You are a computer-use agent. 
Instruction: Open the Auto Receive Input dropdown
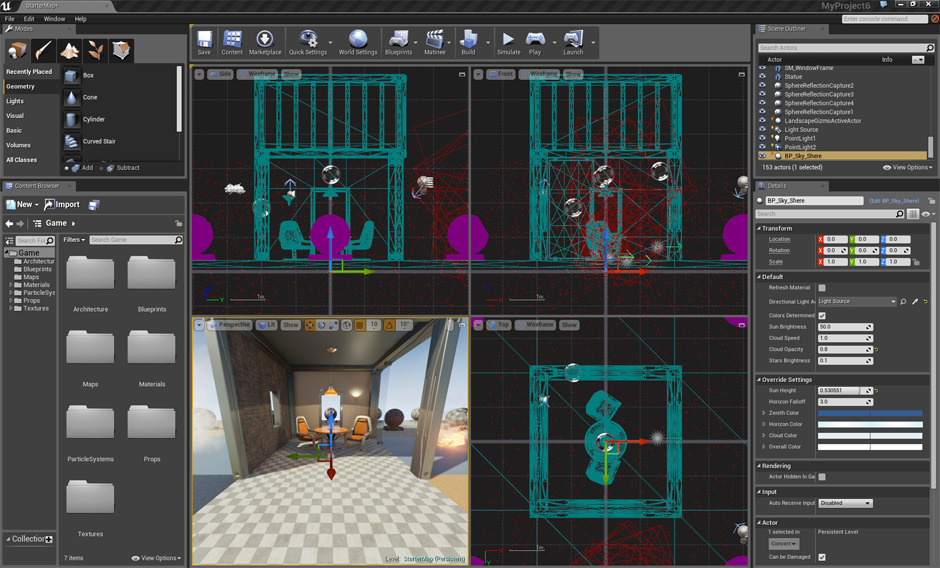tap(845, 503)
